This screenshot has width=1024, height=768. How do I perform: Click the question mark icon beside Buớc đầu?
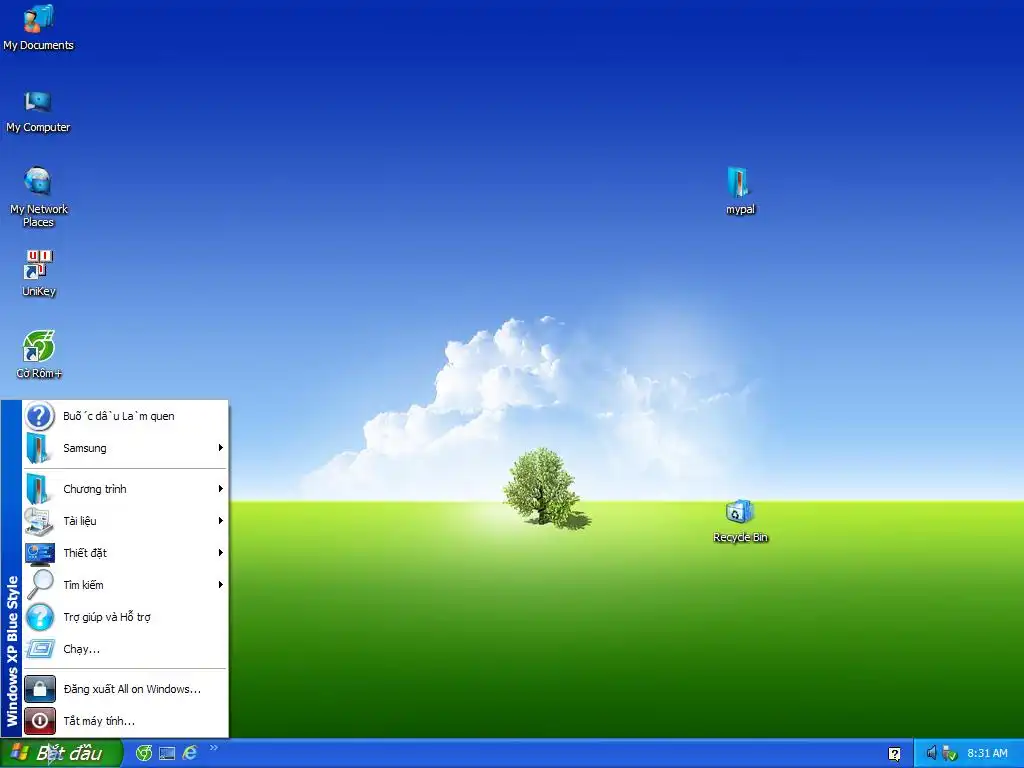[x=39, y=416]
